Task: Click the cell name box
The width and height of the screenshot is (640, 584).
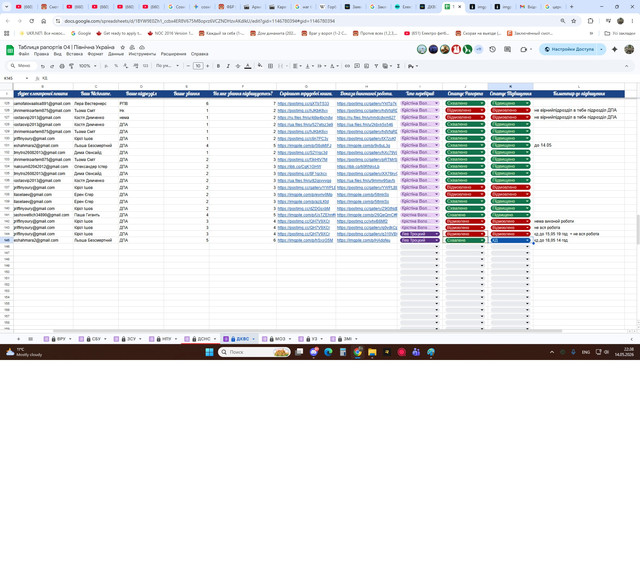Action: [x=16, y=78]
